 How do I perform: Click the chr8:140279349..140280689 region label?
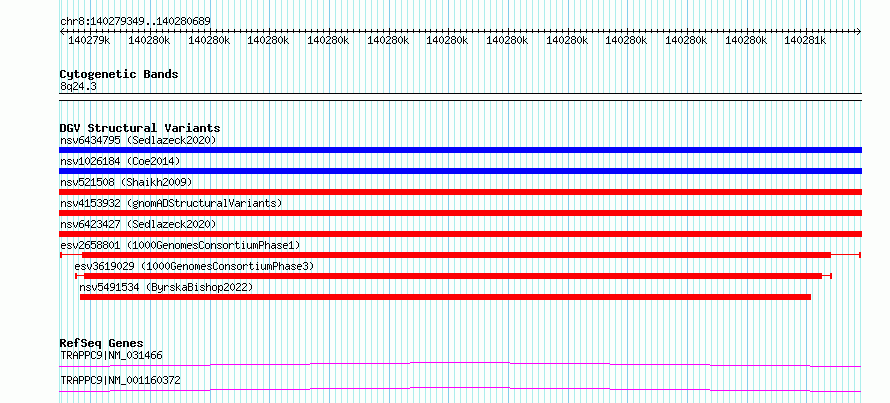coord(135,21)
